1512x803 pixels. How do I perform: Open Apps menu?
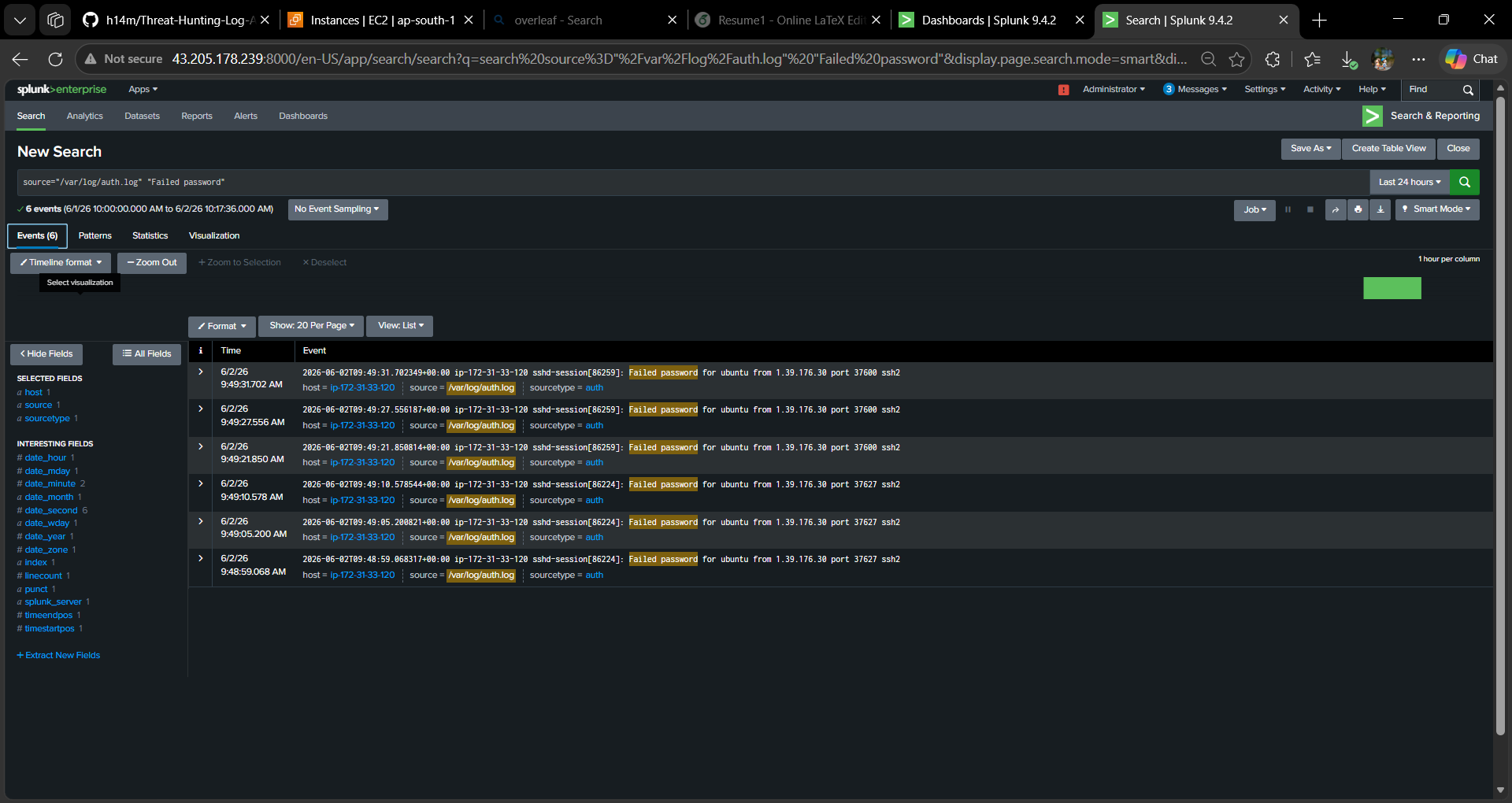(143, 90)
